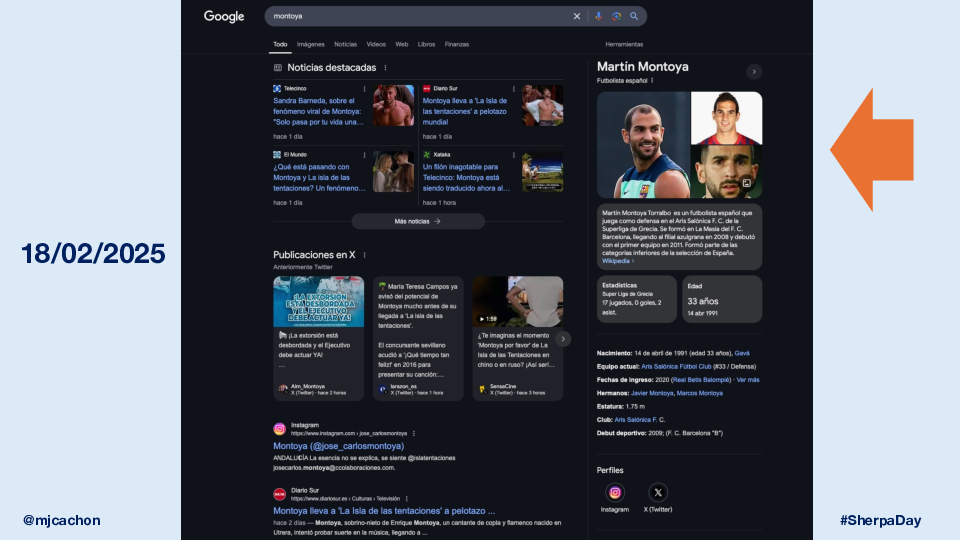
Task: Click the Más noticias button
Action: (418, 222)
